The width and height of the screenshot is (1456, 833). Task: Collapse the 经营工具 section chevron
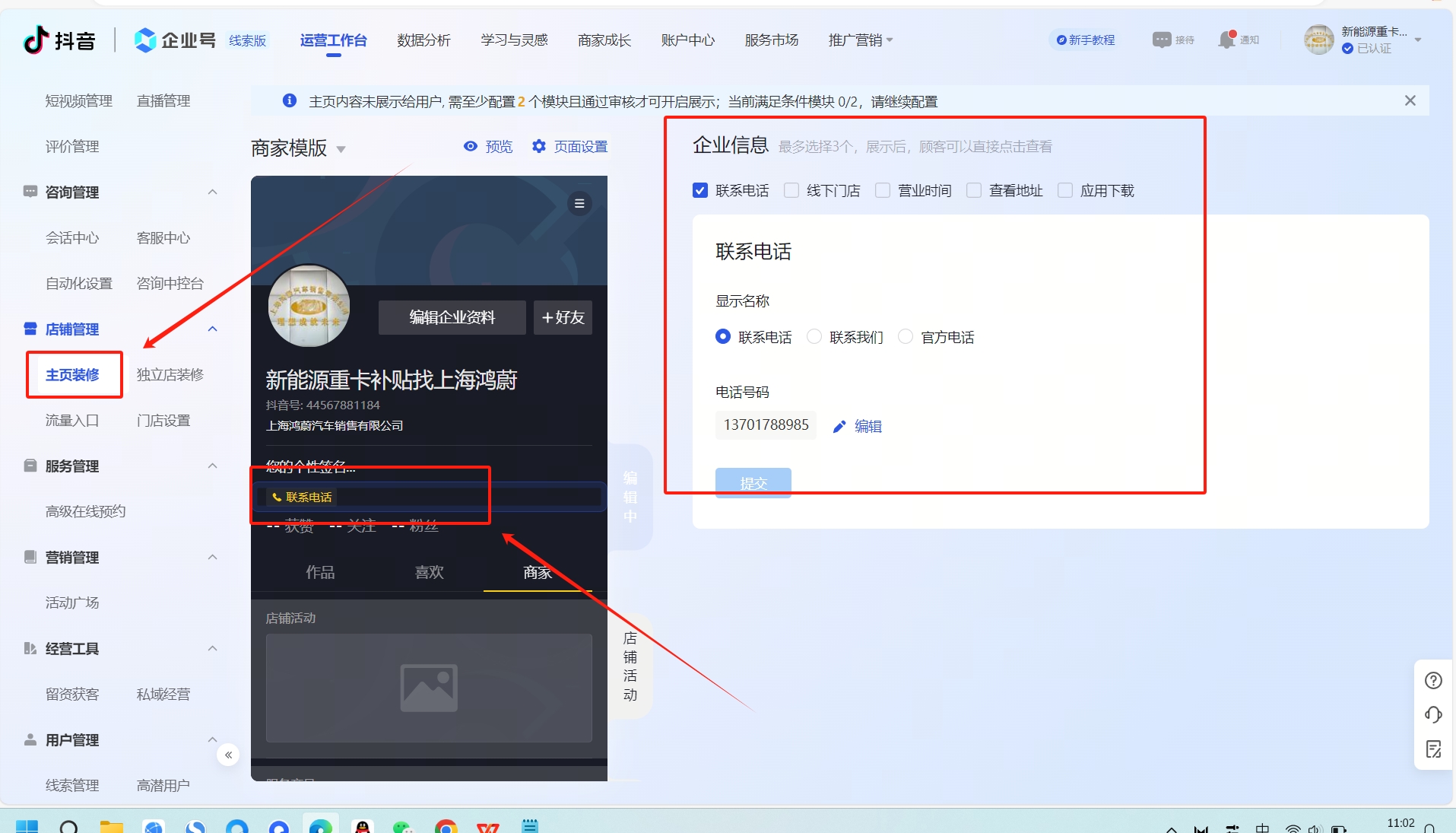(213, 648)
